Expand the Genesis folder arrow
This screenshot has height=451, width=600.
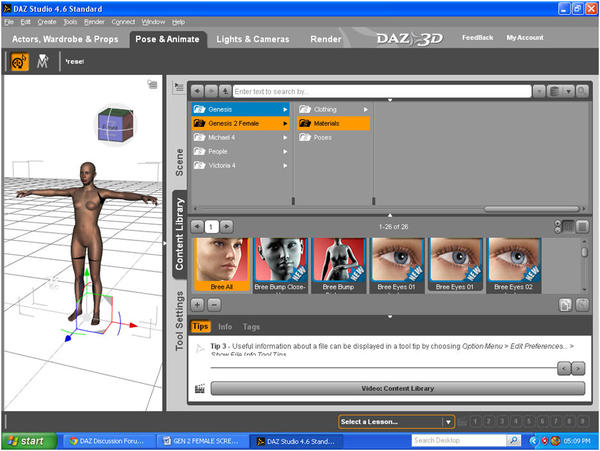[285, 110]
